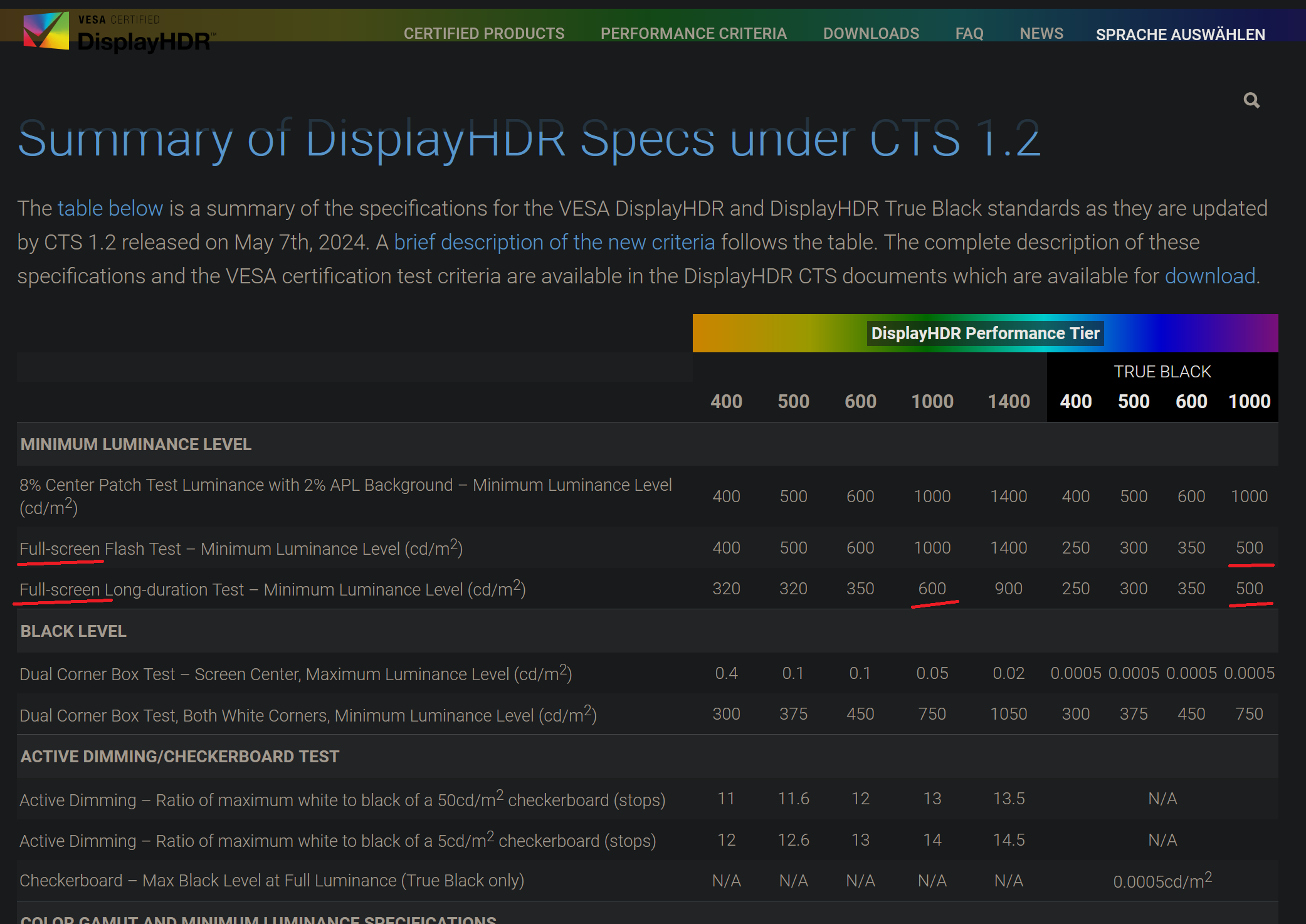Viewport: 1306px width, 924px height.
Task: Click the search magnifier icon
Action: [1251, 100]
